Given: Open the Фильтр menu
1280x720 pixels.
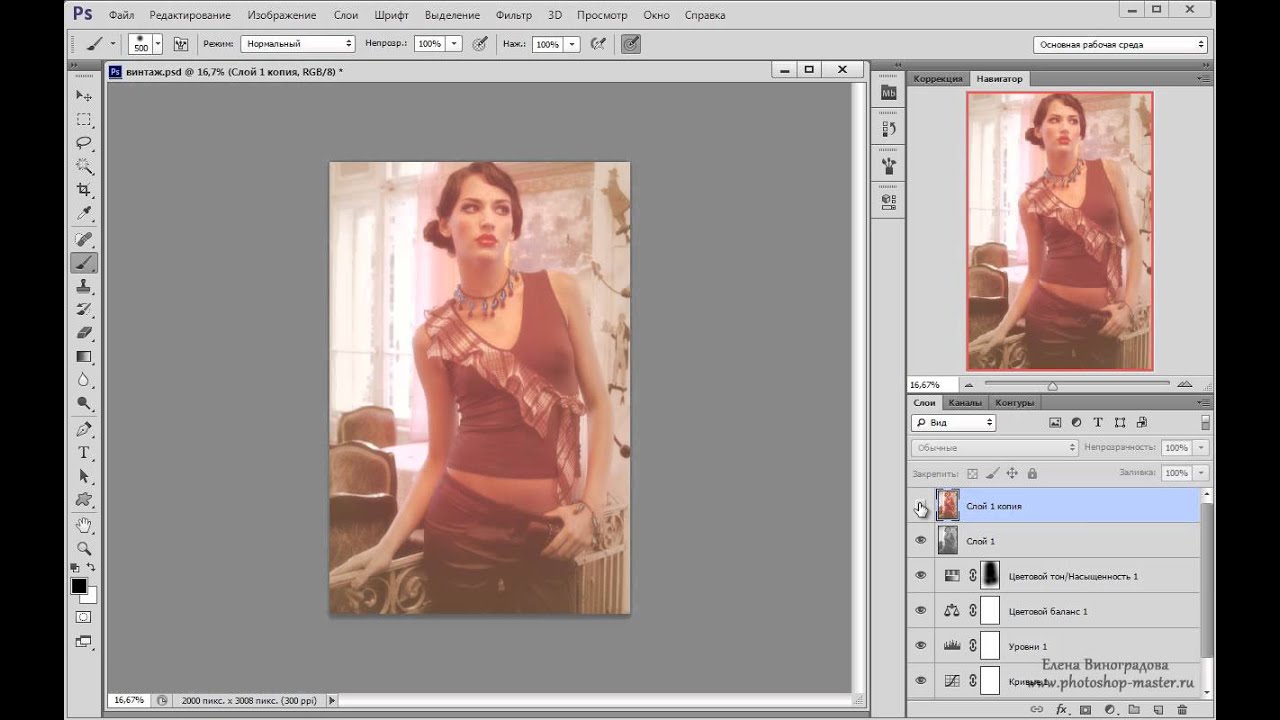Looking at the screenshot, I should [513, 15].
